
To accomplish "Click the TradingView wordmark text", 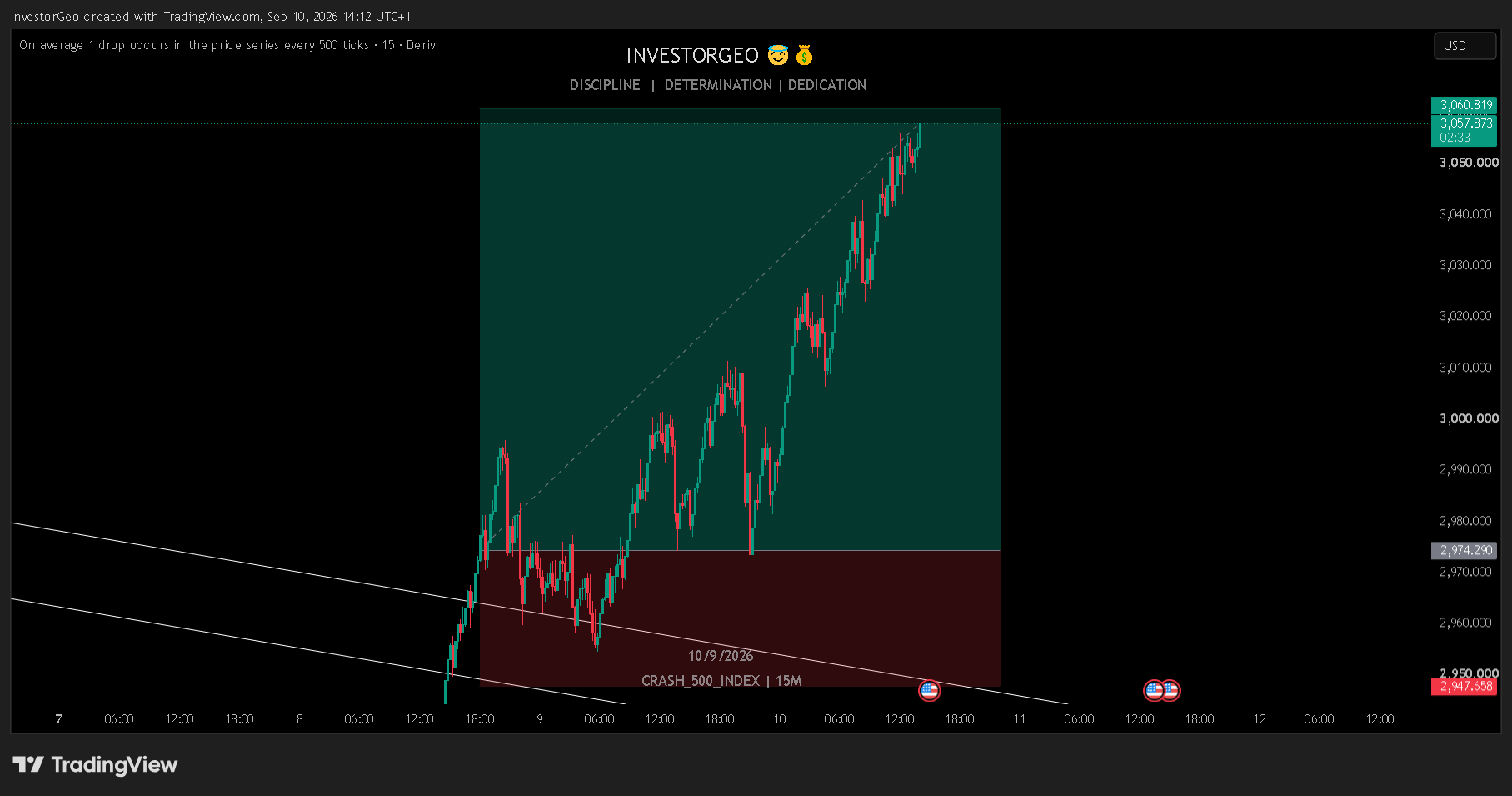I will pyautogui.click(x=114, y=764).
